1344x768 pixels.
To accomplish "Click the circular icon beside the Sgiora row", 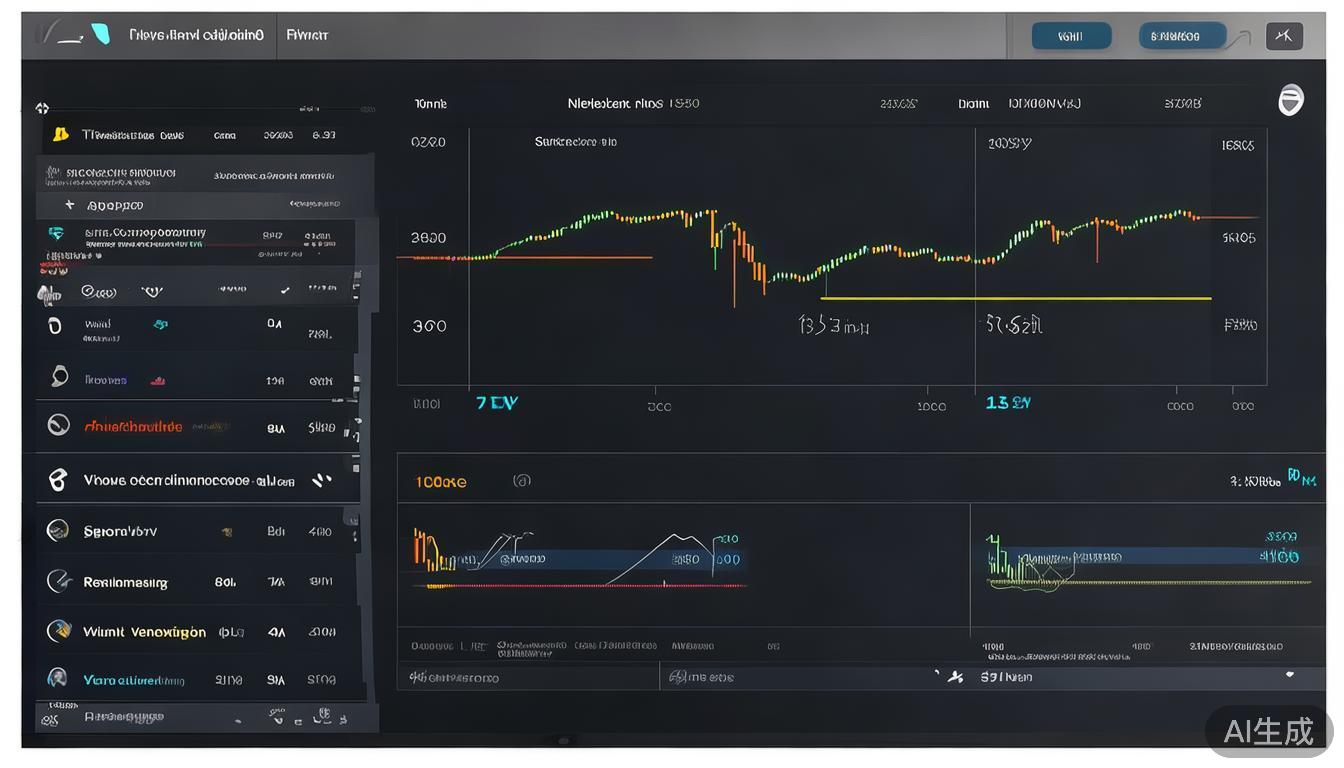I will click(58, 531).
